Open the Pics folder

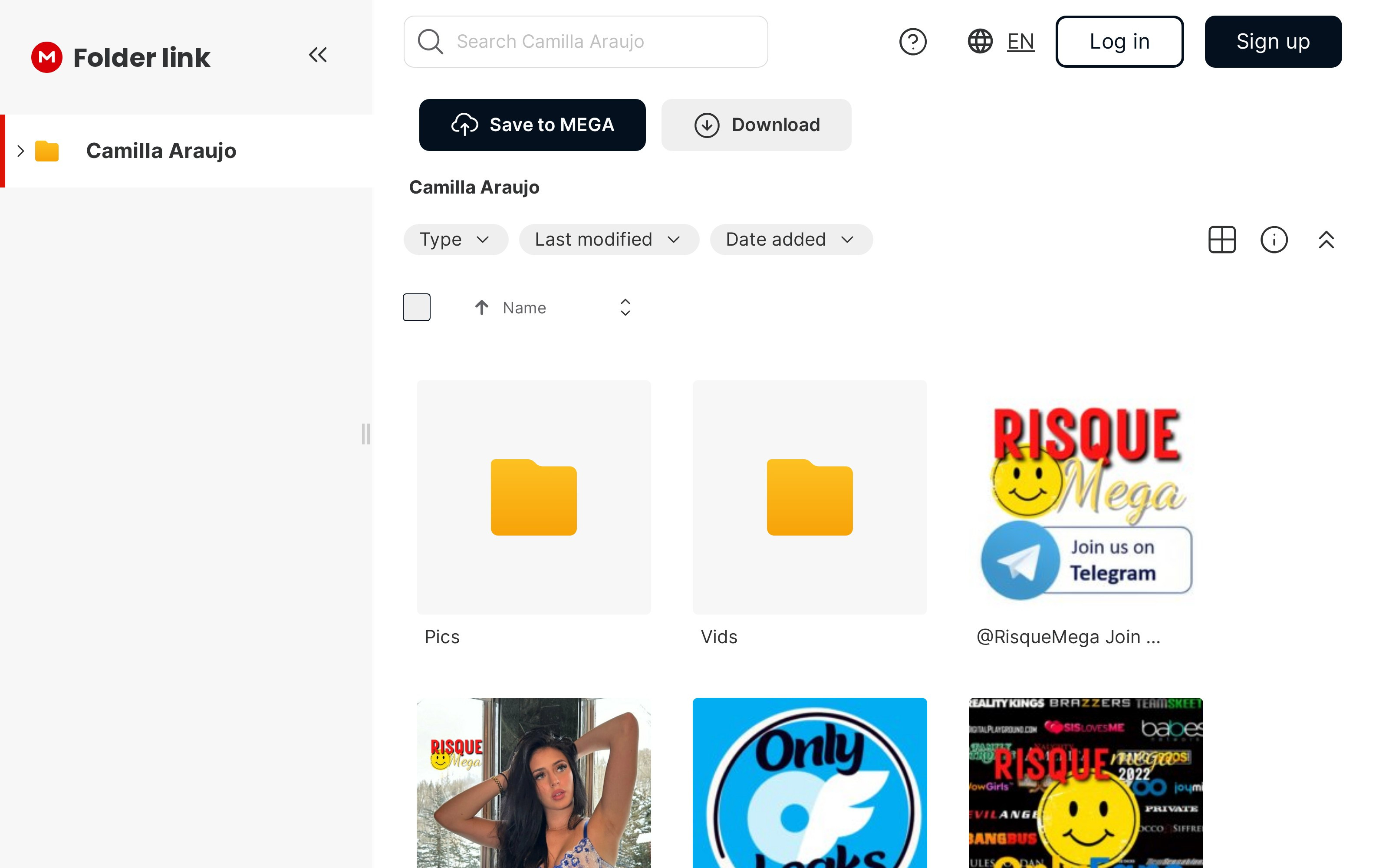click(x=534, y=497)
